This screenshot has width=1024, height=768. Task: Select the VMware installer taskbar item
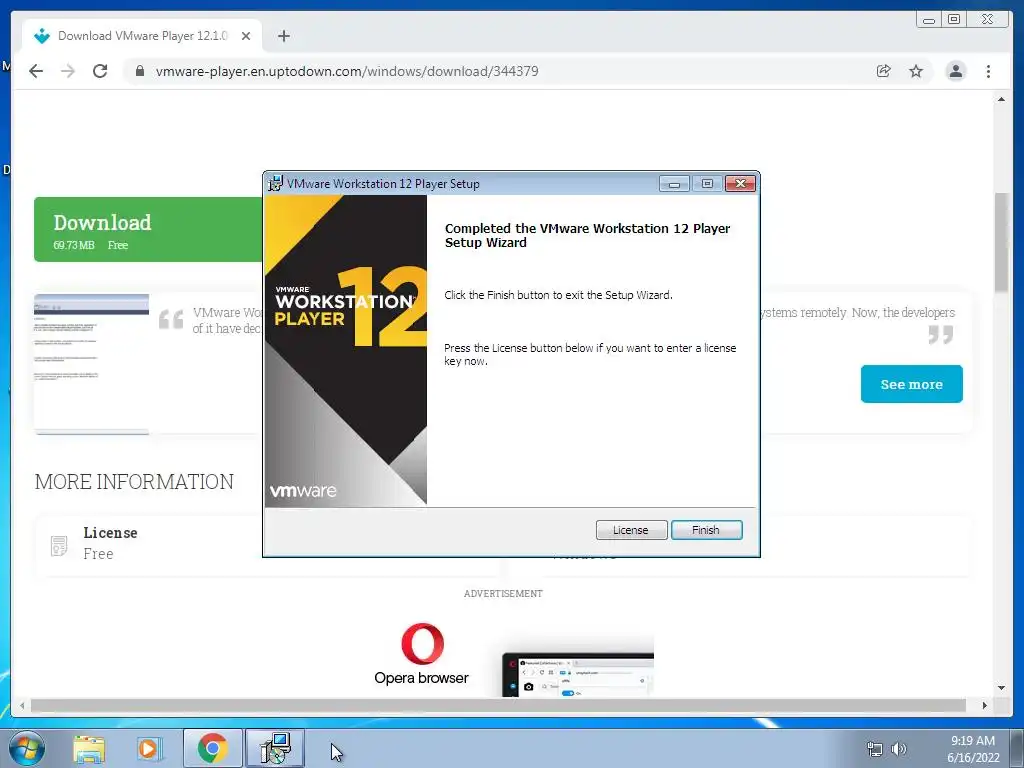[275, 748]
